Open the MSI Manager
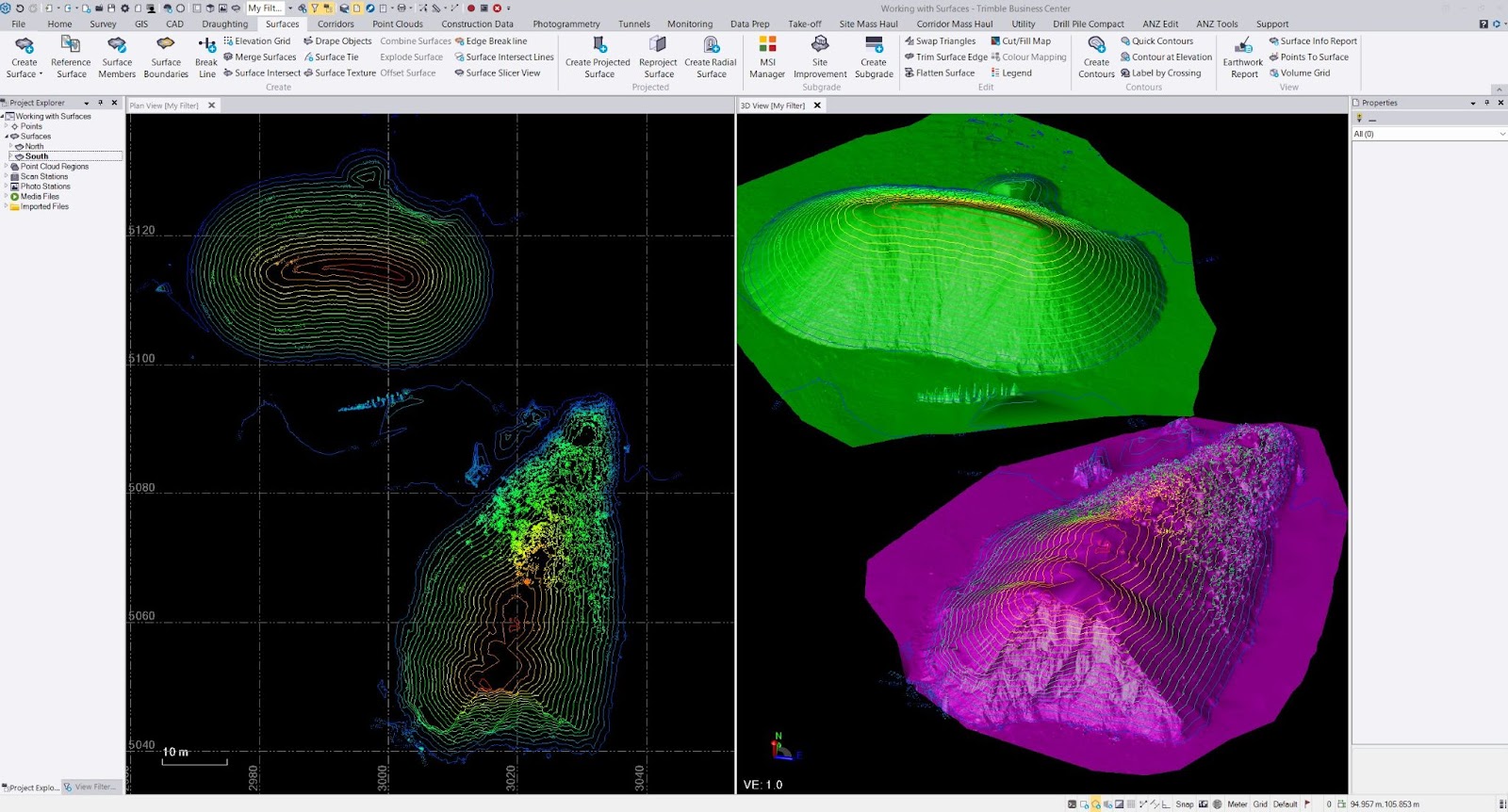The height and width of the screenshot is (812, 1508). click(x=767, y=57)
